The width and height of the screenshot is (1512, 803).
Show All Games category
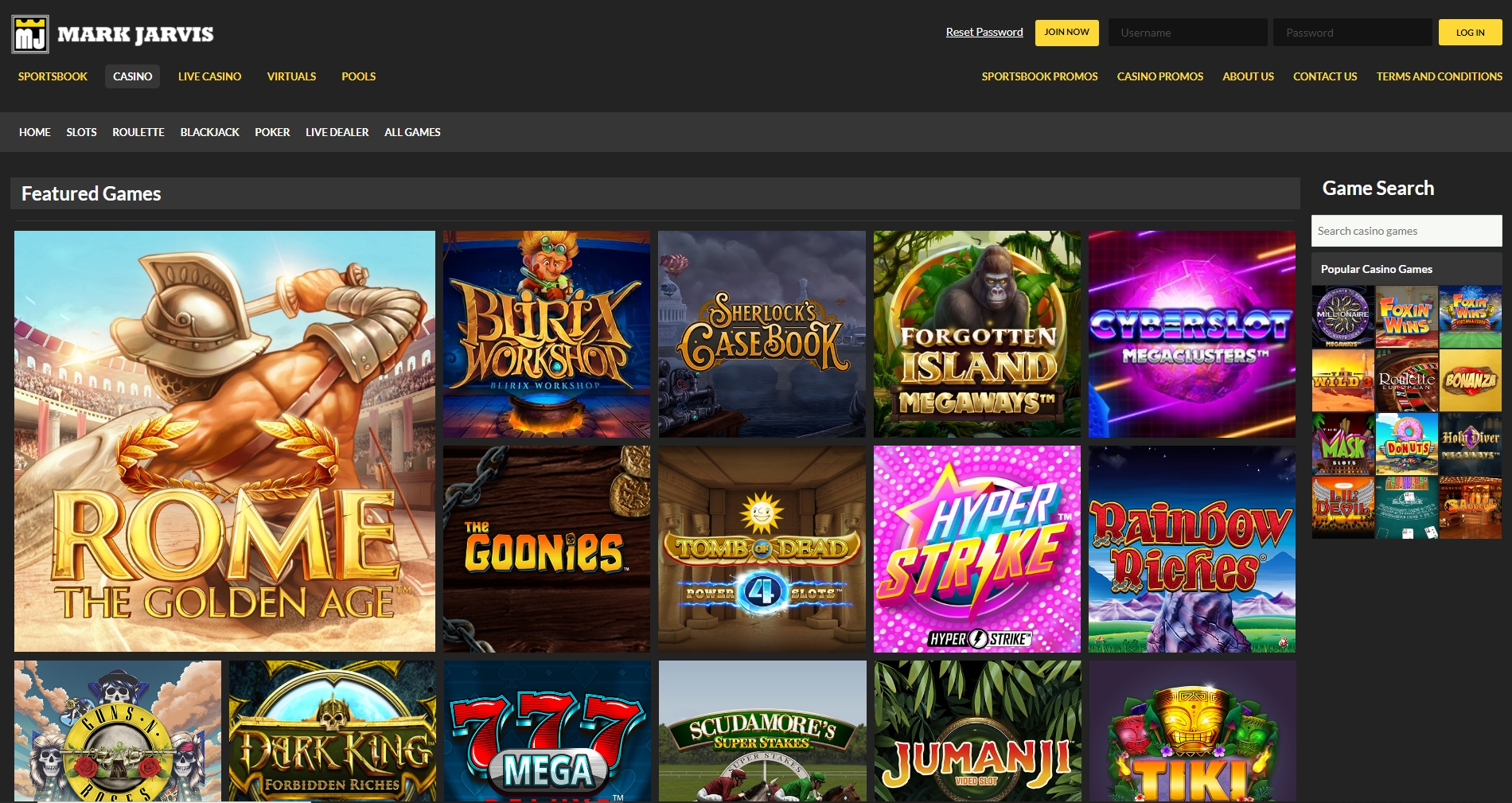point(412,132)
